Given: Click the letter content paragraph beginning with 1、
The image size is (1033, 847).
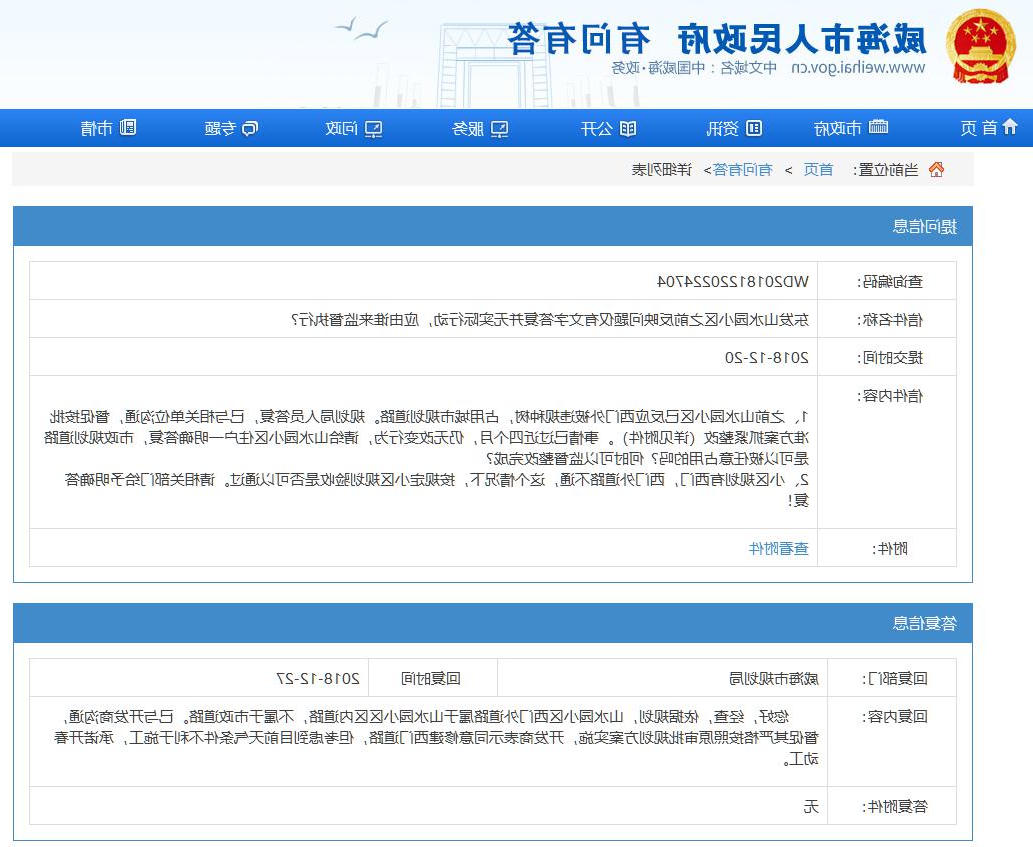Looking at the screenshot, I should (426, 437).
